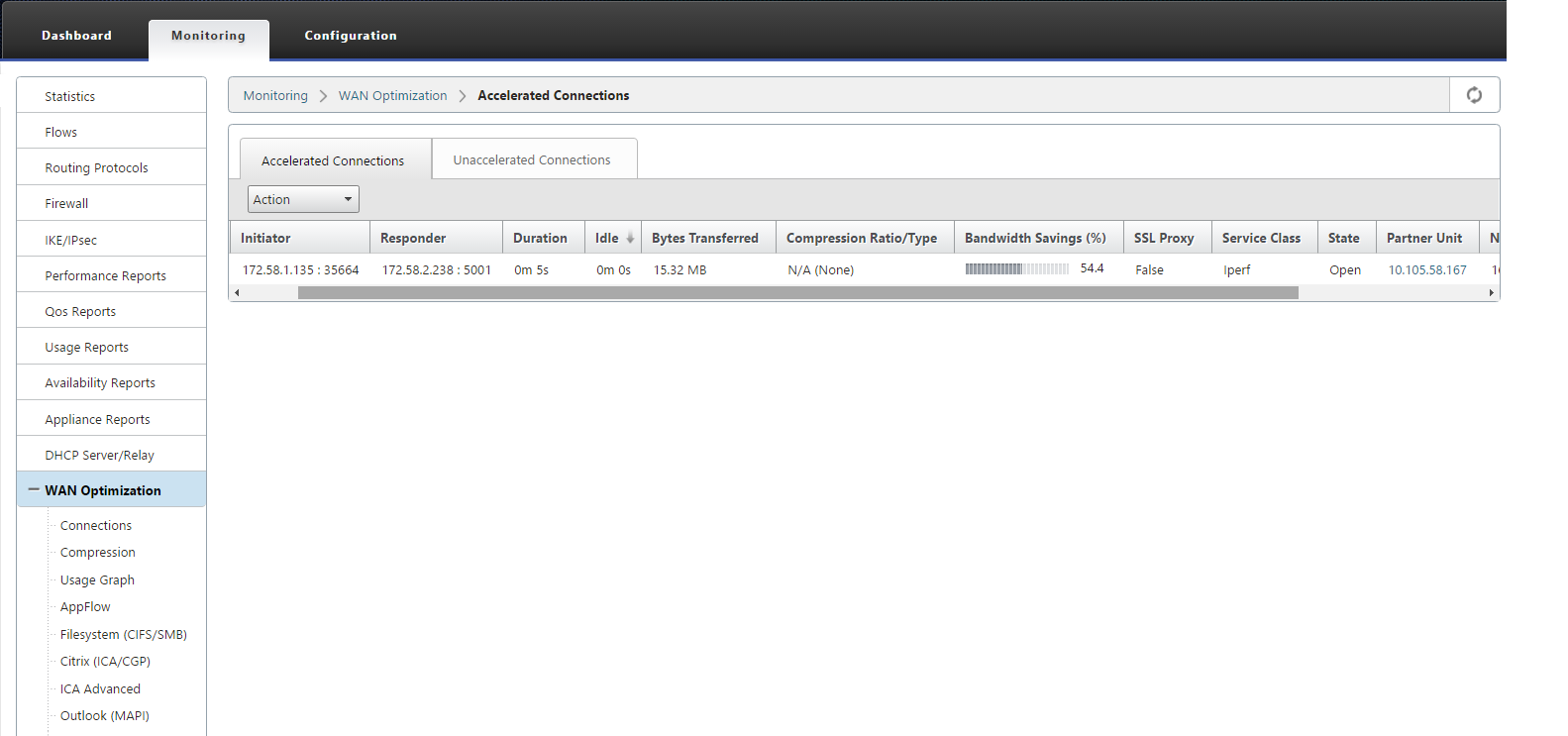This screenshot has height=736, width=1568.
Task: Select the 0m 0s idle cell
Action: 613,269
